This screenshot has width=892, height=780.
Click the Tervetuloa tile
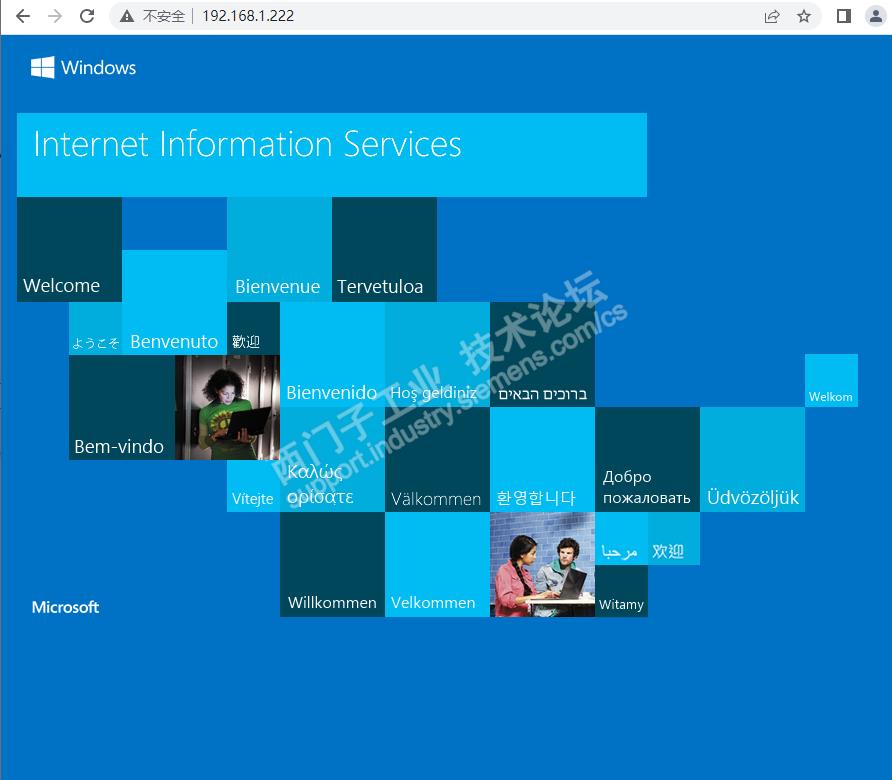coord(385,249)
